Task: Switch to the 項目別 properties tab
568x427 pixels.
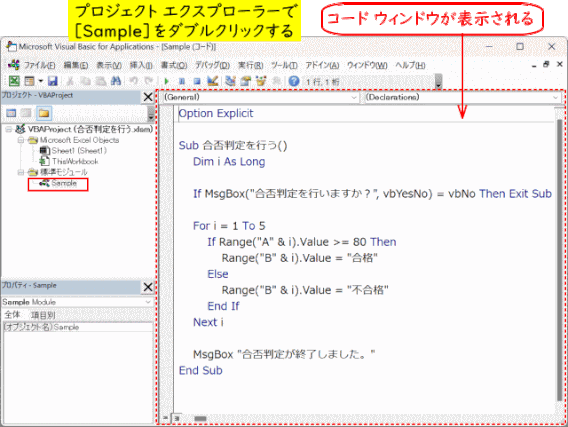Action: [x=43, y=315]
